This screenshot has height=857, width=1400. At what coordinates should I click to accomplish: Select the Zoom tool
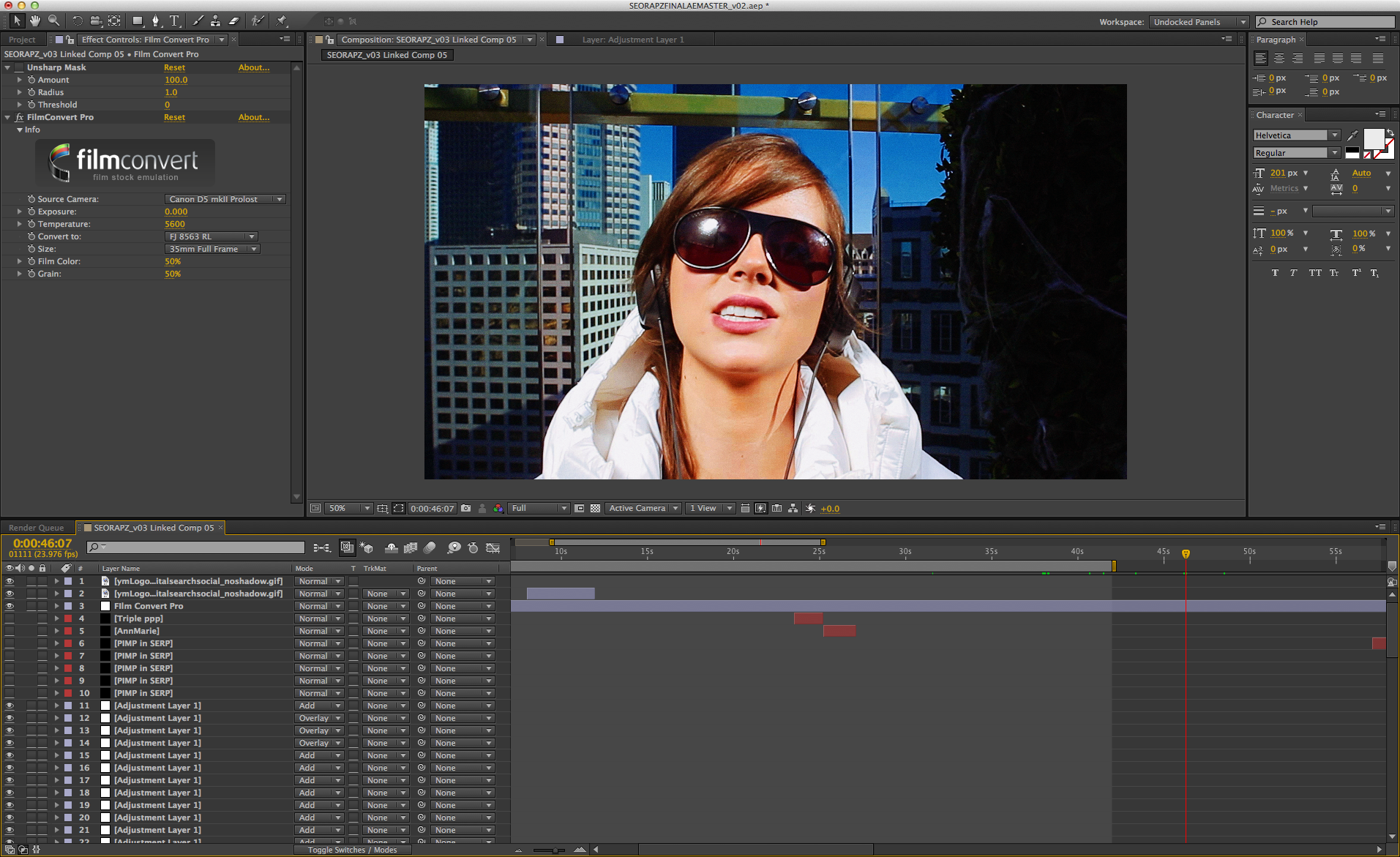53,20
